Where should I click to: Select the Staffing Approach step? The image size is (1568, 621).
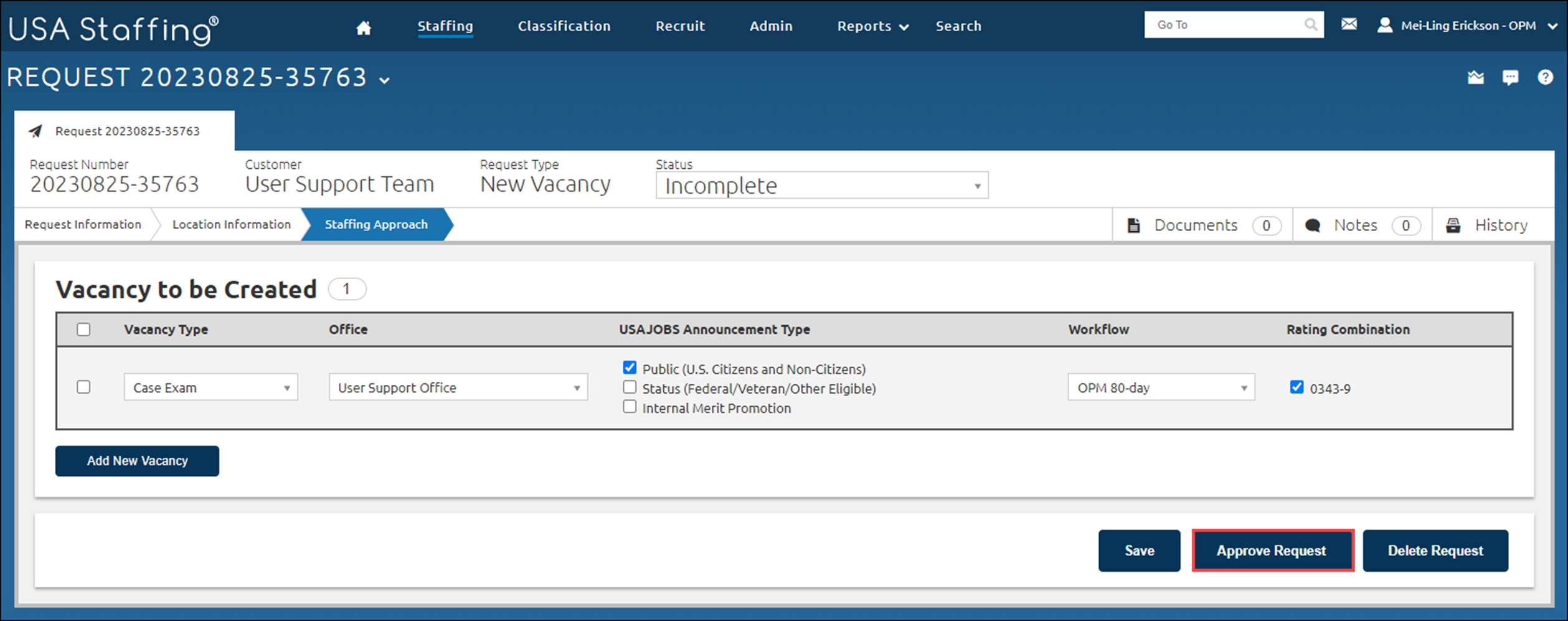[x=376, y=224]
